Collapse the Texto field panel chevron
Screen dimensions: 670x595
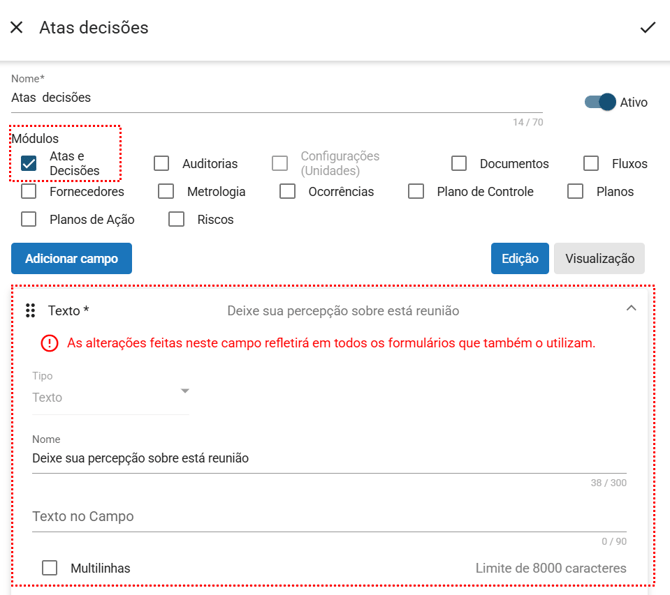click(631, 309)
